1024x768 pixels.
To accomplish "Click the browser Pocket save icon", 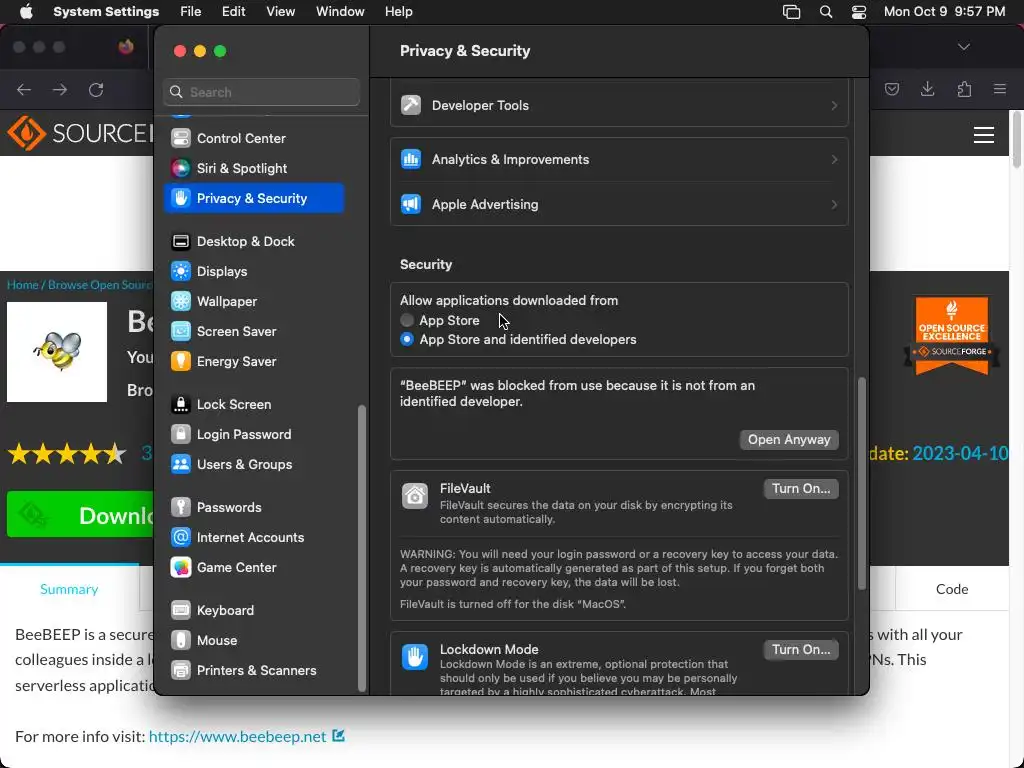I will tap(891, 89).
